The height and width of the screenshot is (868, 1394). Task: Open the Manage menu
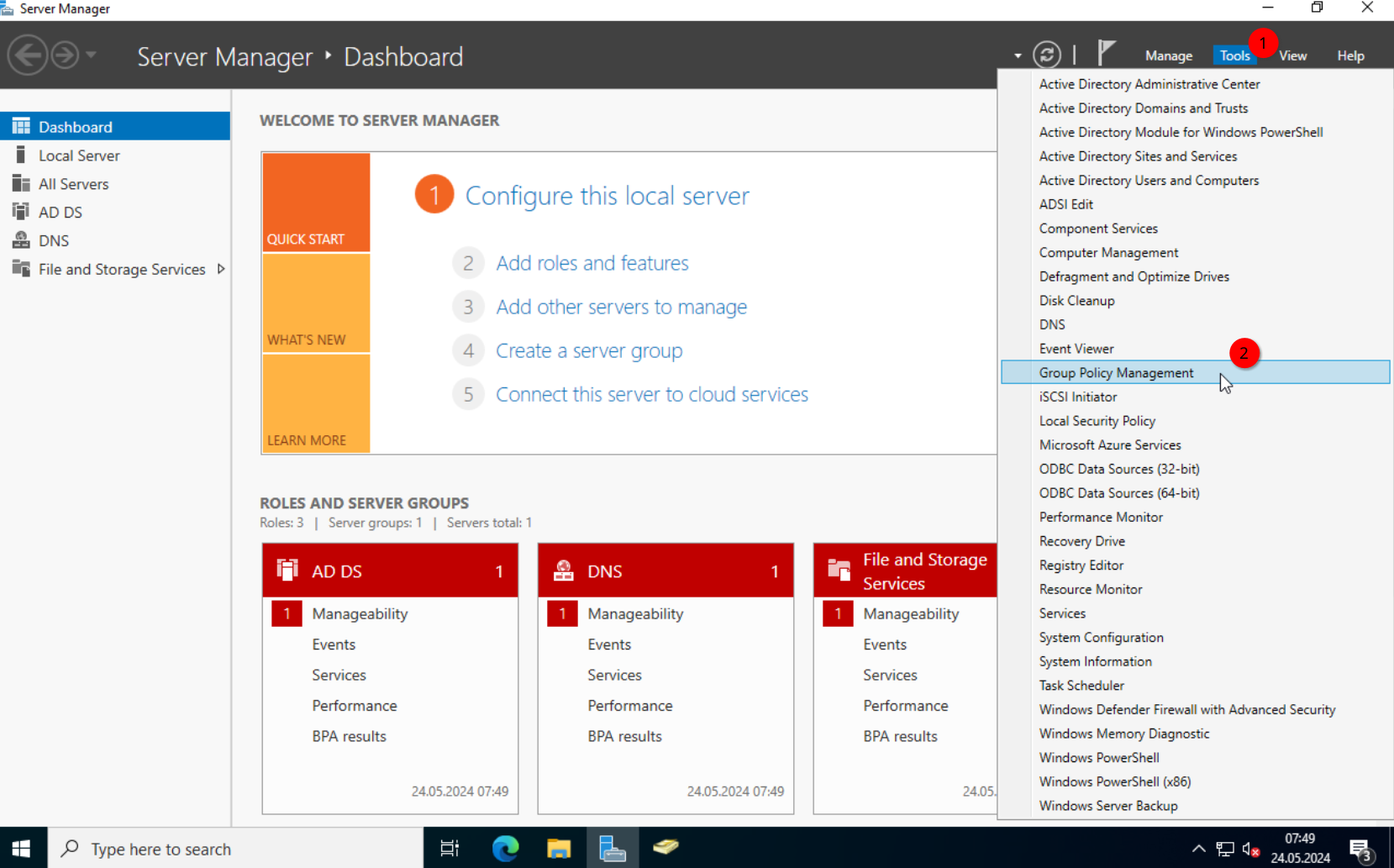(1168, 55)
